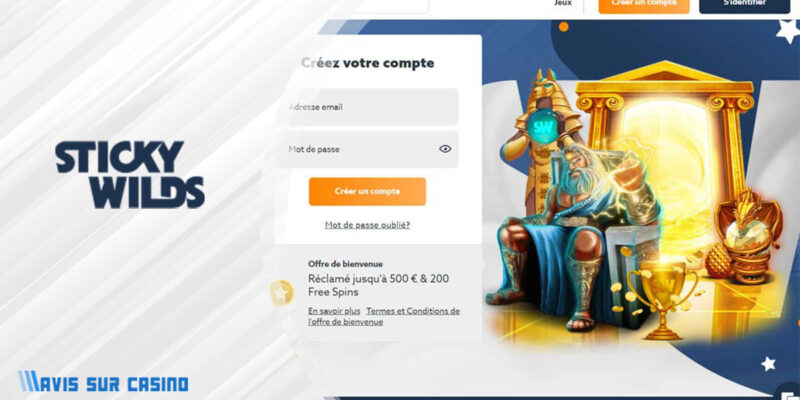Click the S'identifier button
Image resolution: width=800 pixels, height=400 pixels.
(744, 5)
